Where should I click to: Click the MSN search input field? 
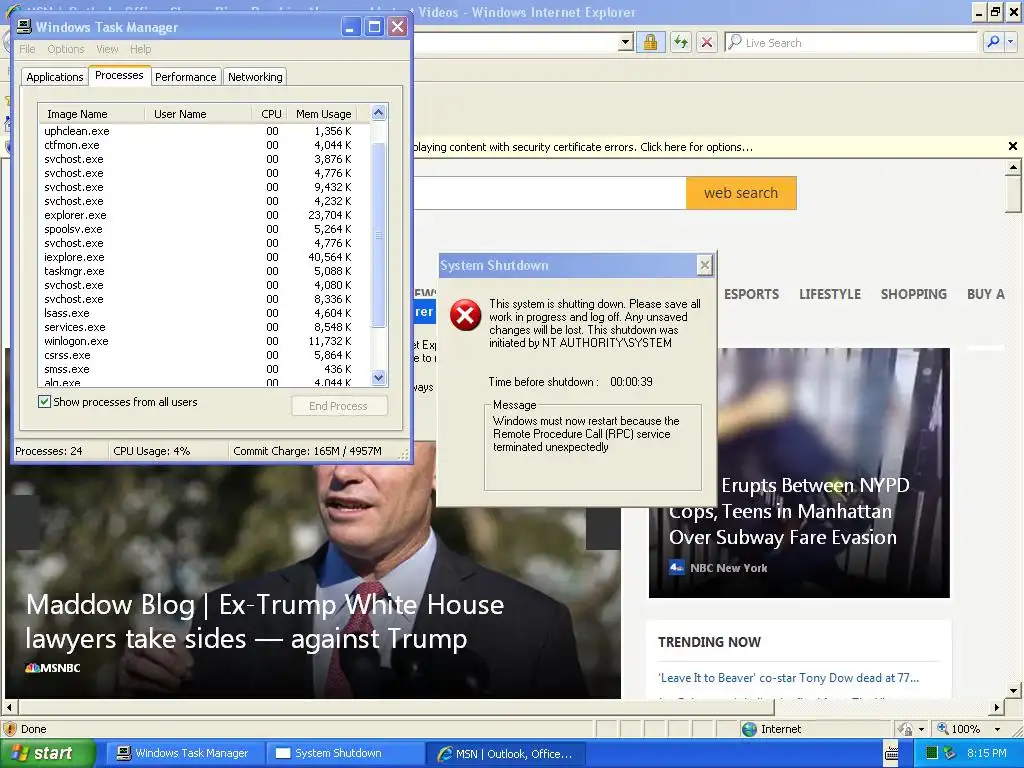(x=549, y=193)
